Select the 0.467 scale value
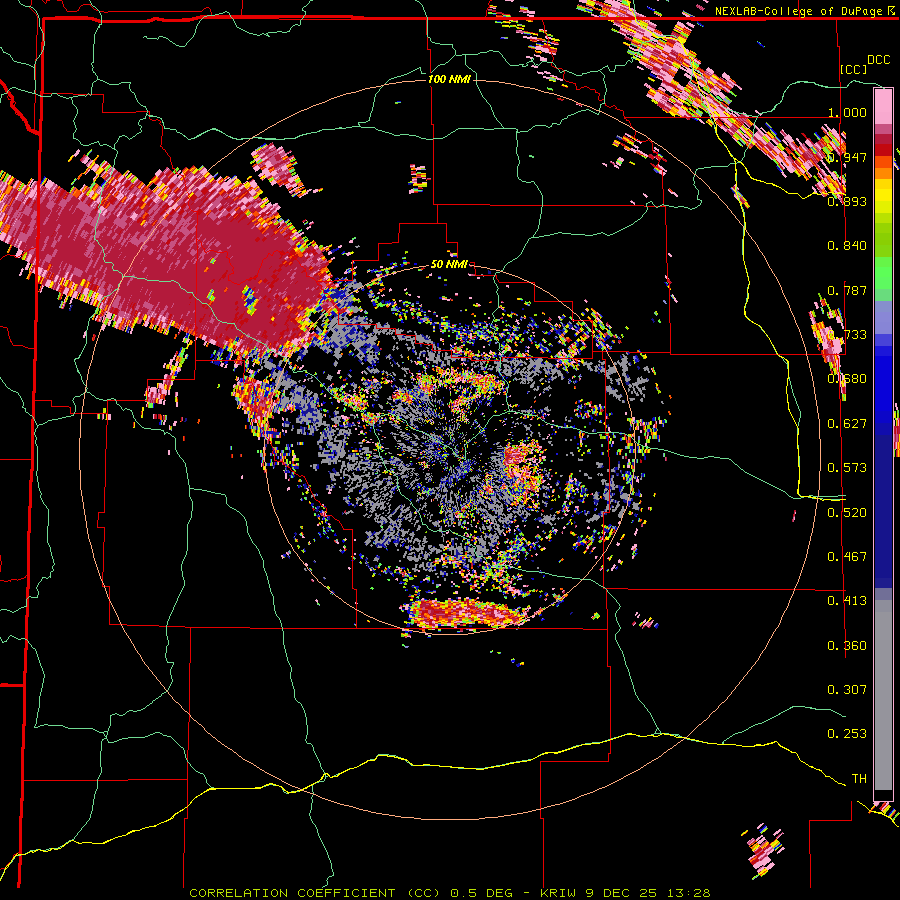Screen dimensions: 900x900 coord(847,557)
